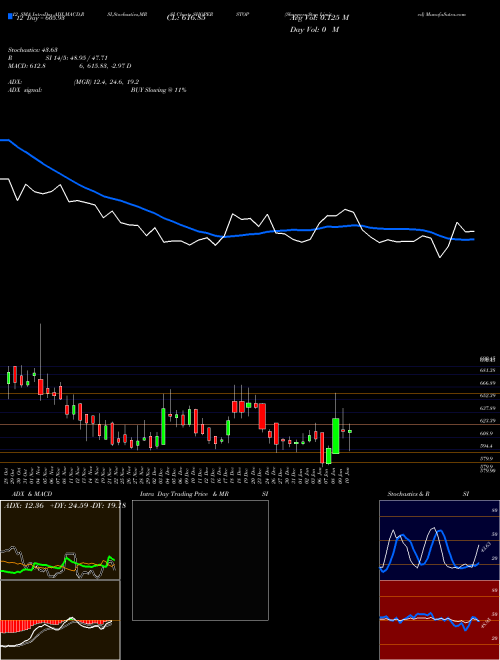Click the 'ADX: 12.36' value in indicator panel

(x=24, y=505)
